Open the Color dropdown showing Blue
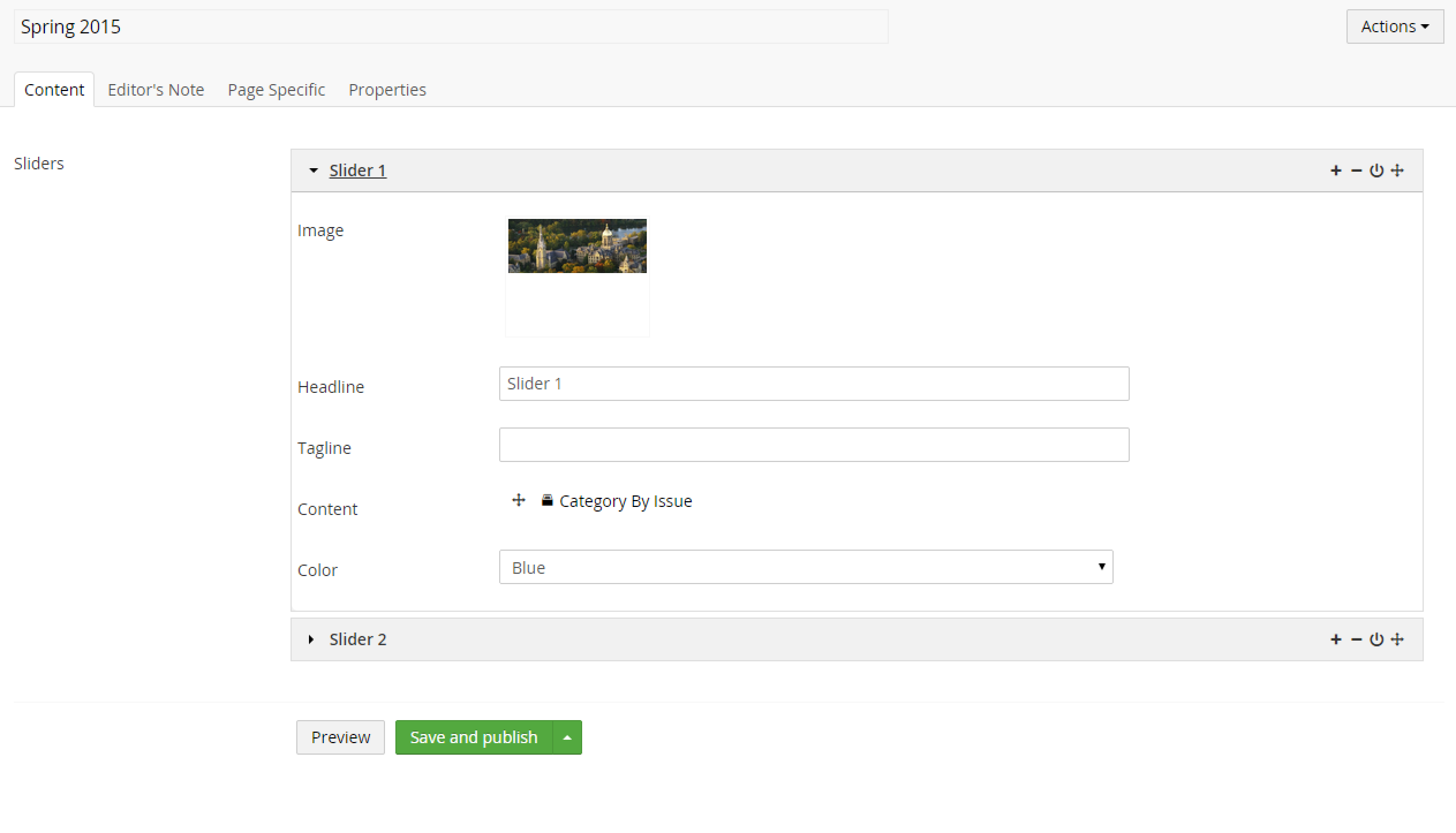Image resolution: width=1456 pixels, height=833 pixels. click(x=805, y=567)
